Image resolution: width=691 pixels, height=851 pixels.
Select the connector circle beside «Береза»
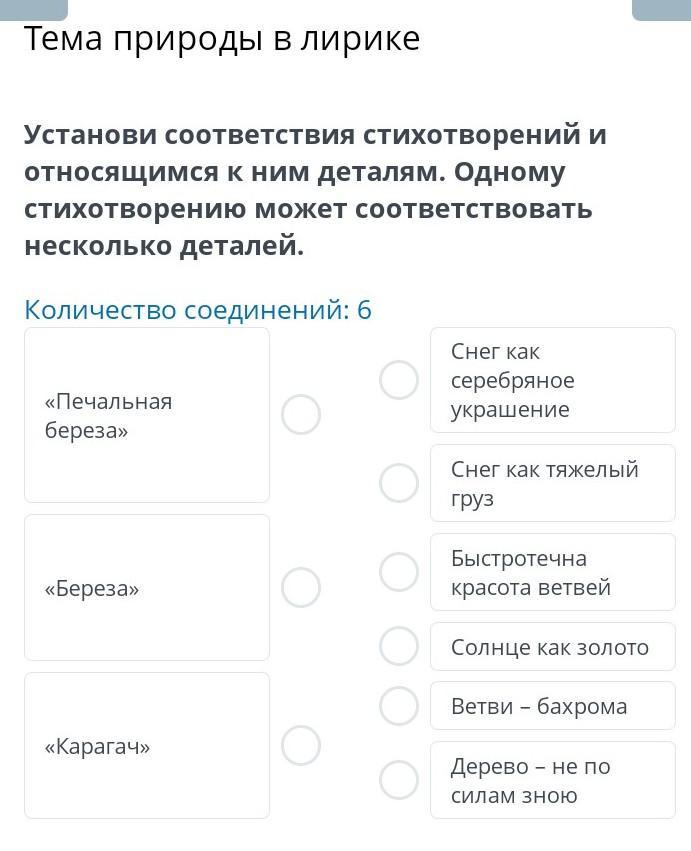[301, 587]
